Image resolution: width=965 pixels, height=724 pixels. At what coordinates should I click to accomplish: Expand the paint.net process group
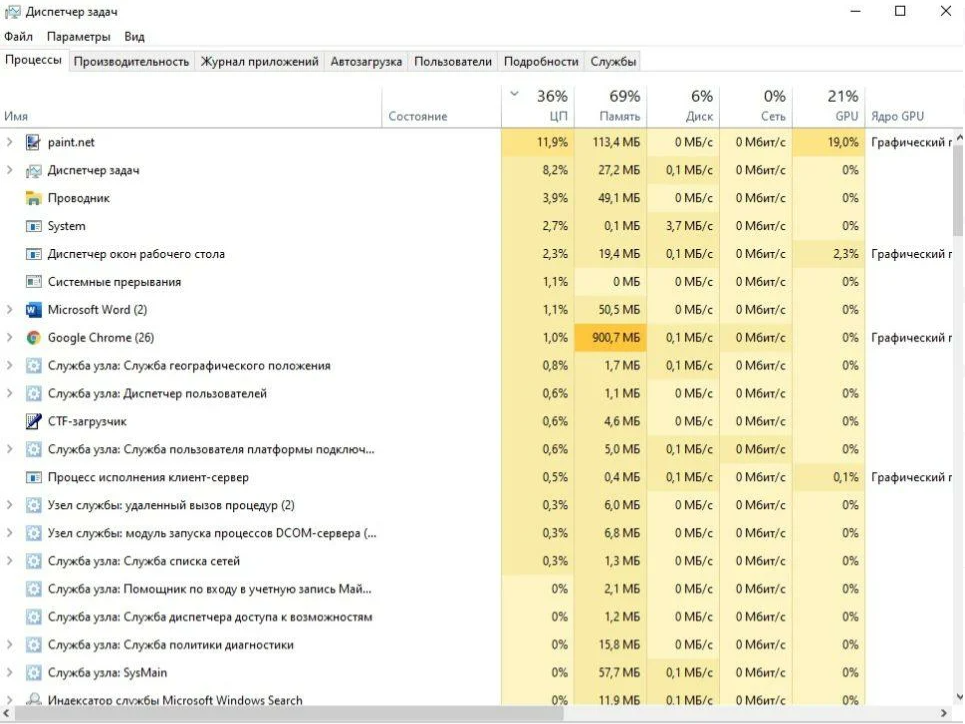(x=9, y=142)
